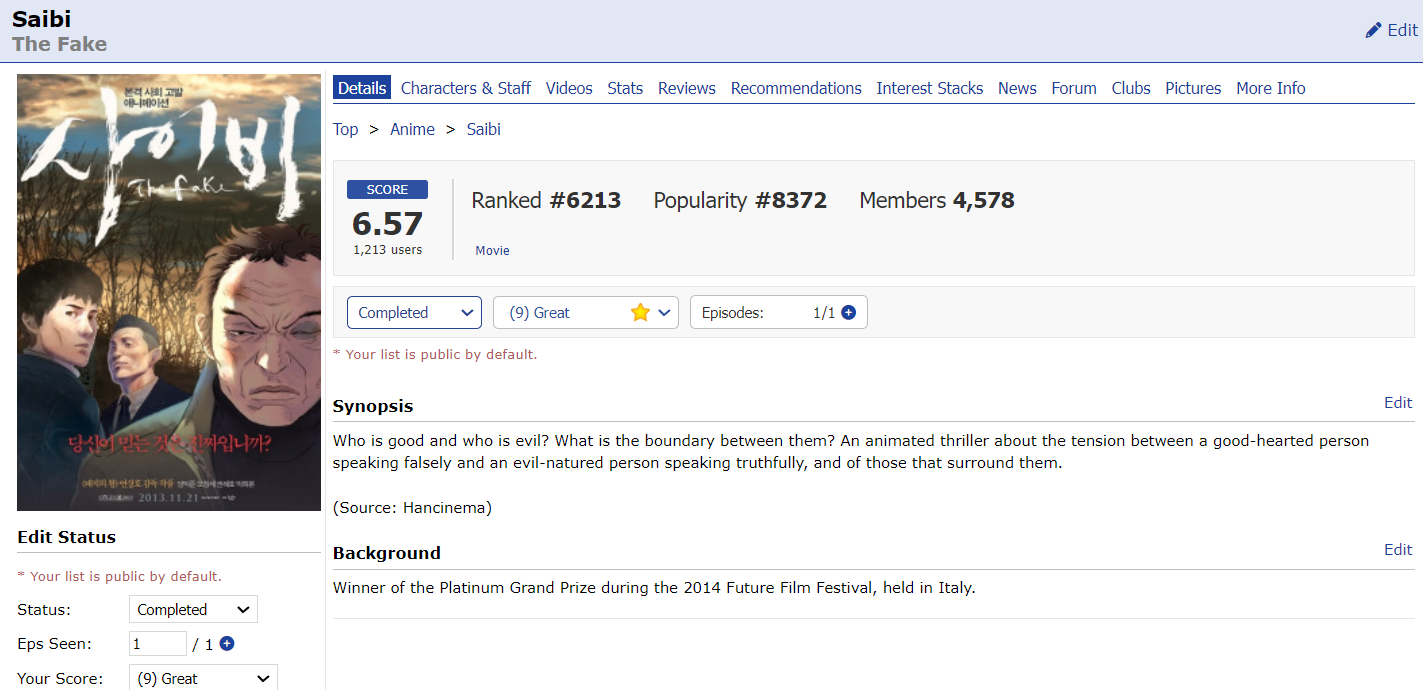Click the plus icon in the Episodes box
Viewport: 1423px width, 690px height.
(848, 313)
